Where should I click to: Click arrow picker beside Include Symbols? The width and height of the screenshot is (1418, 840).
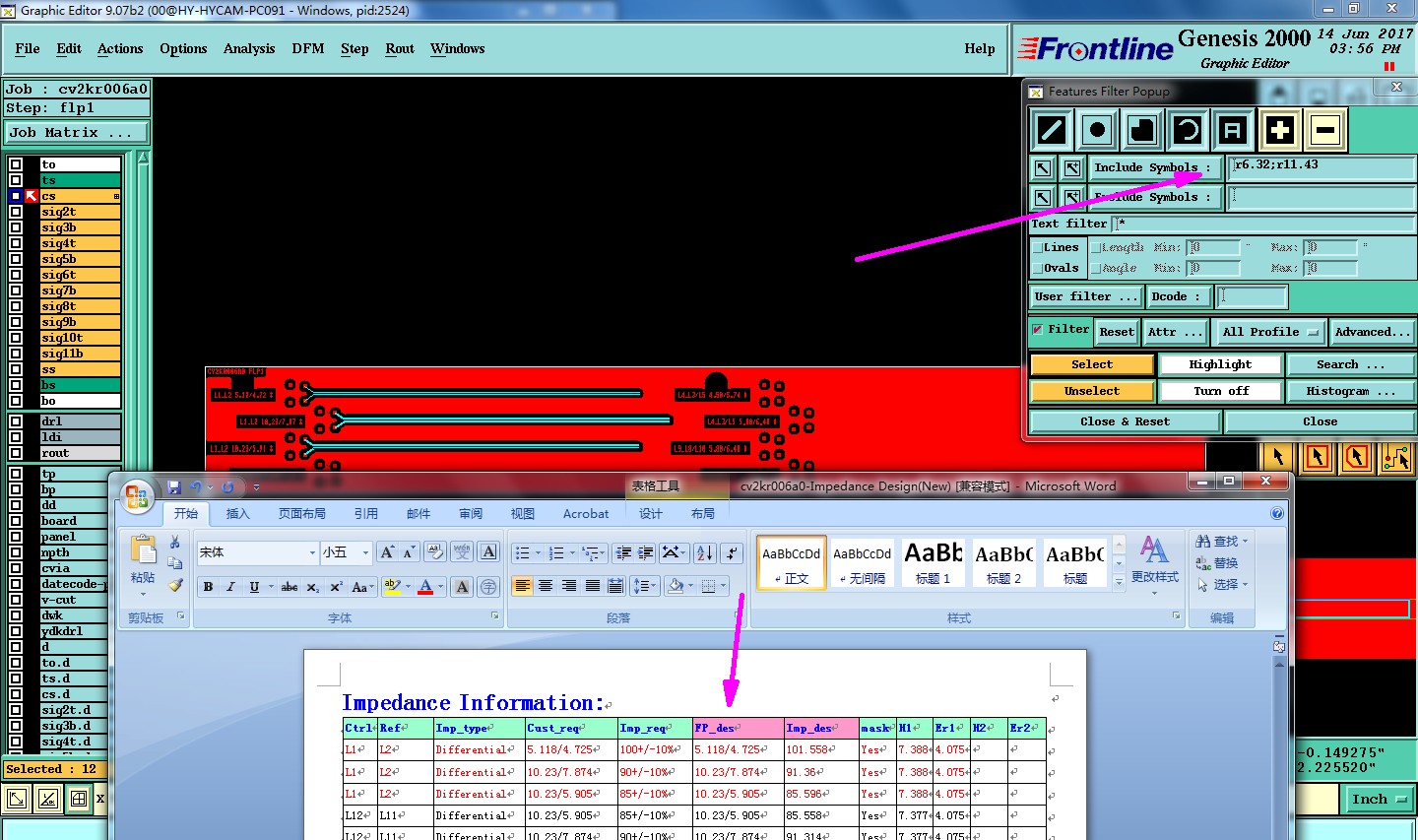(1043, 168)
